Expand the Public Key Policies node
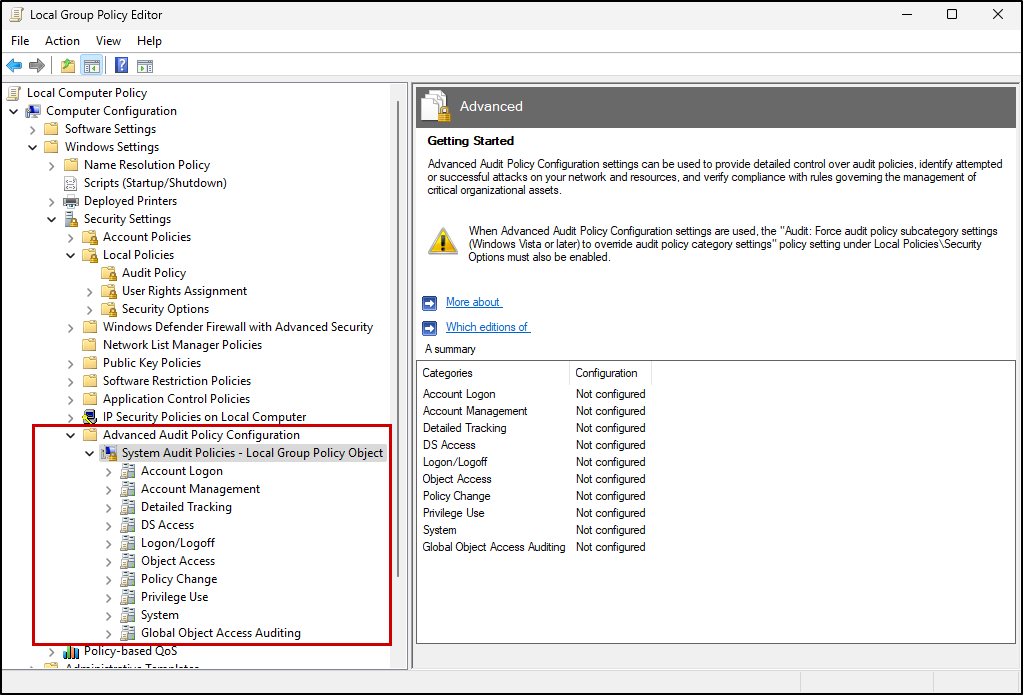 70,362
